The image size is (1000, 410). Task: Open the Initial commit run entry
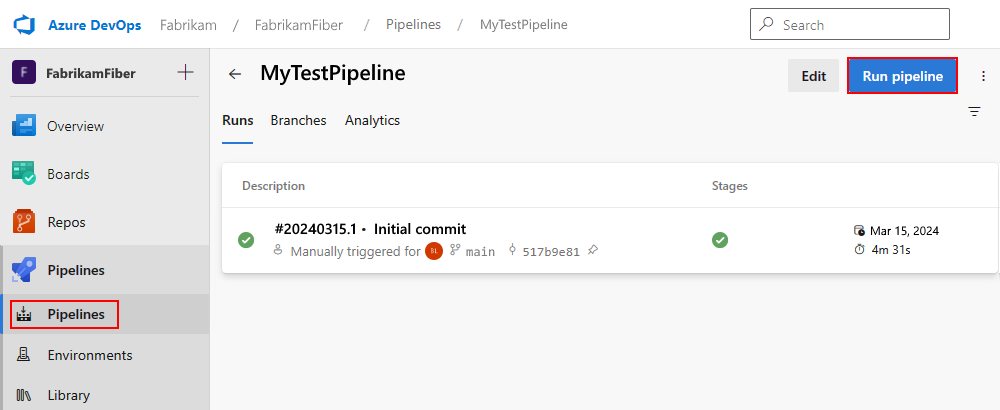click(419, 229)
